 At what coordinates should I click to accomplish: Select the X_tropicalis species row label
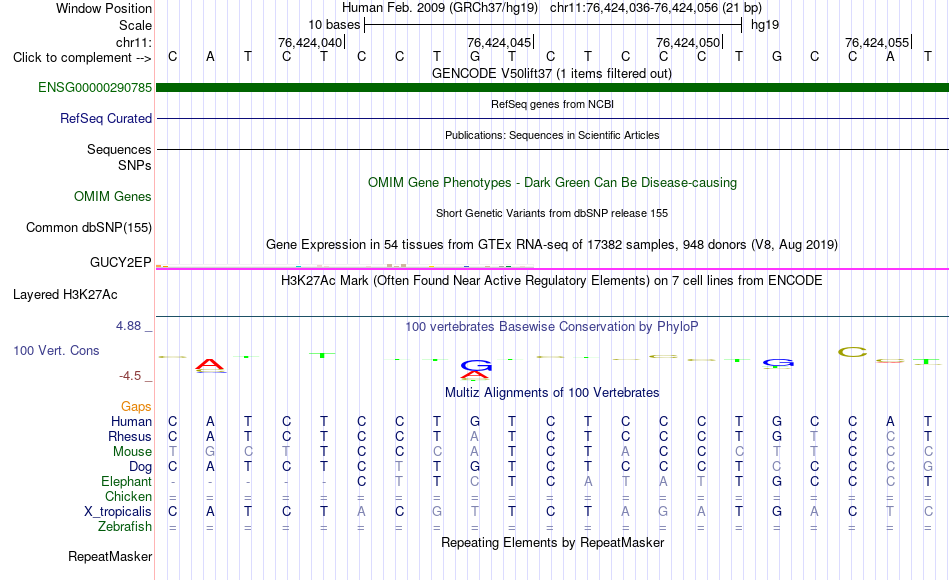coord(118,512)
